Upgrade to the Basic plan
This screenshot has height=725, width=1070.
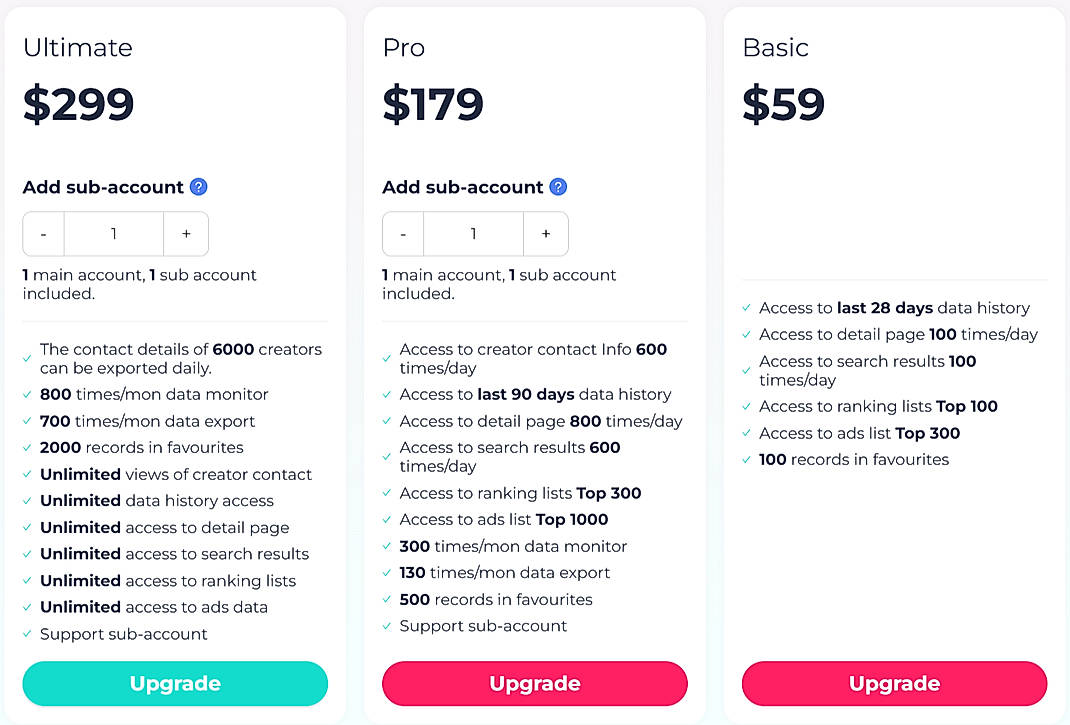(x=894, y=684)
